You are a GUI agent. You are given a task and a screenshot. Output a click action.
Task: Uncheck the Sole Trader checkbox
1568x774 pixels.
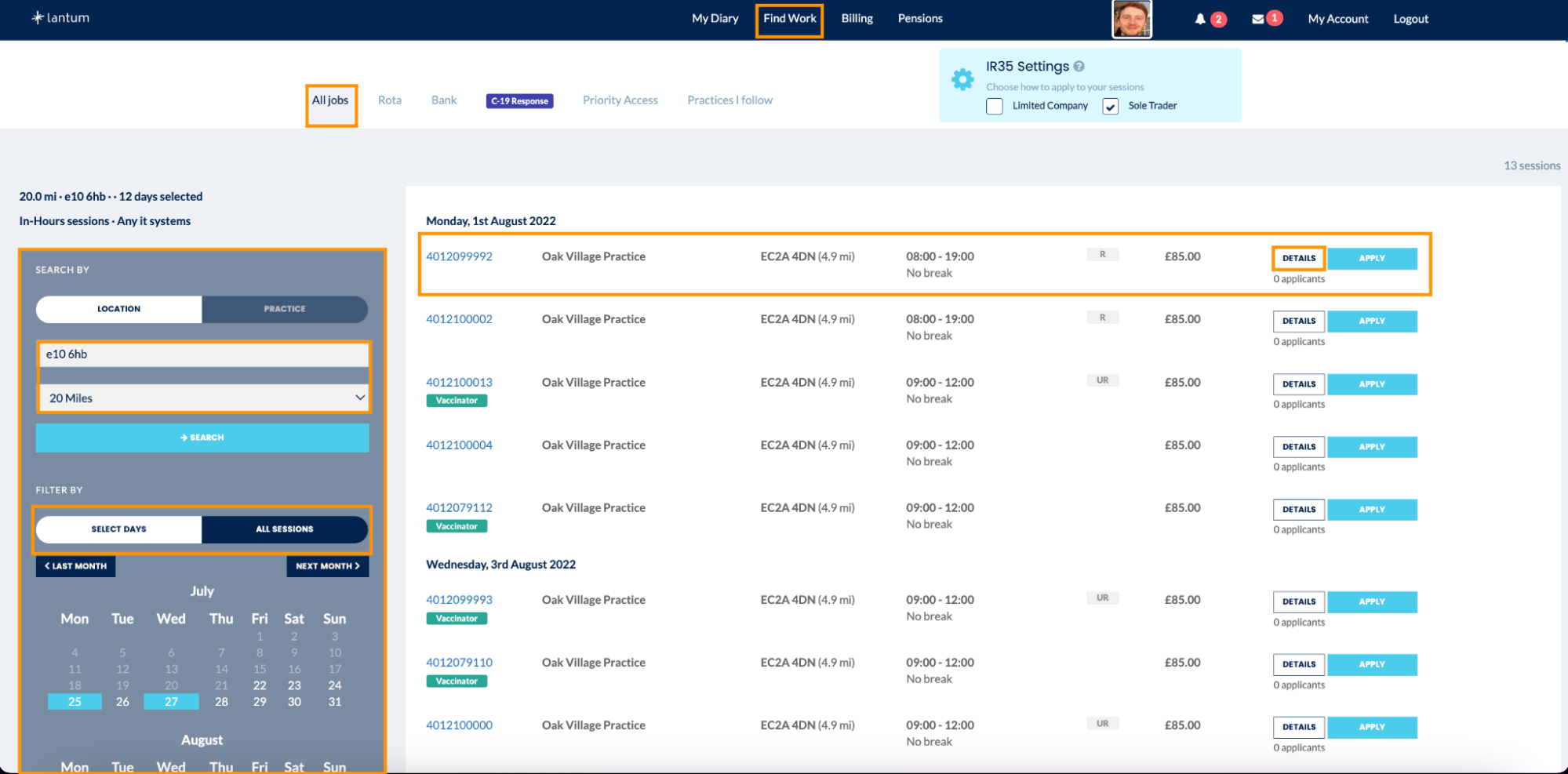pyautogui.click(x=1110, y=107)
